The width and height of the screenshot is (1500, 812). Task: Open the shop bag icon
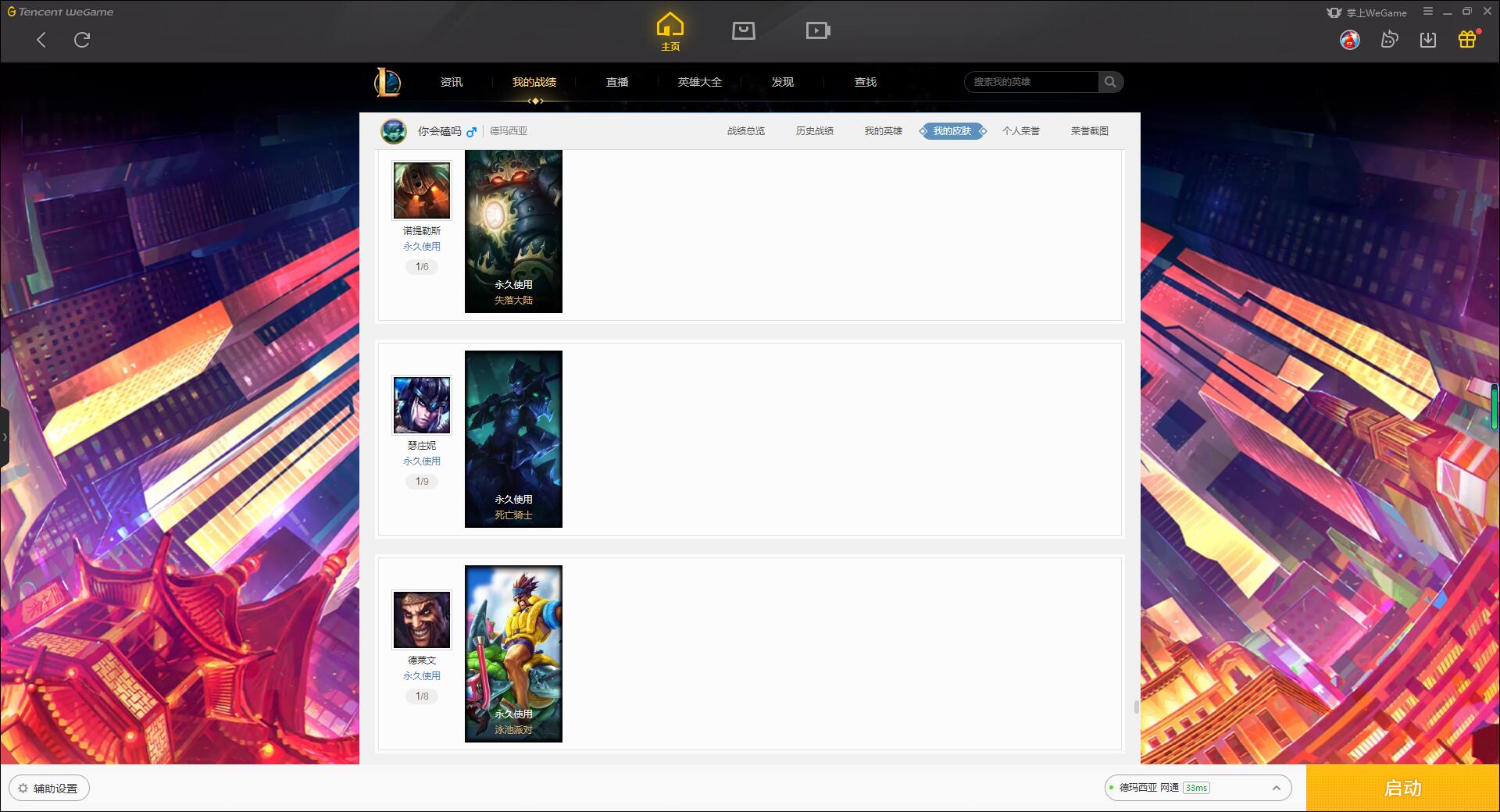(744, 30)
